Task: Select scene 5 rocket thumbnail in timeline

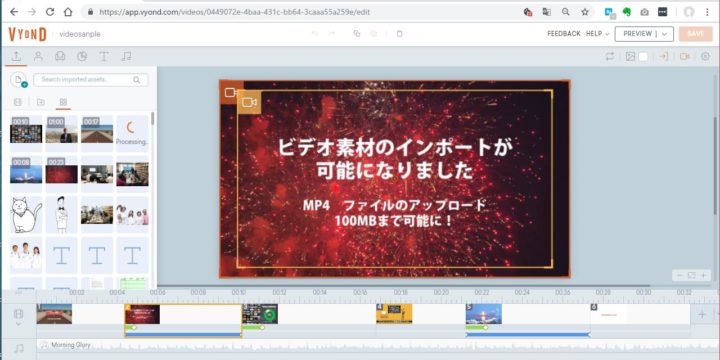Action: [x=484, y=314]
